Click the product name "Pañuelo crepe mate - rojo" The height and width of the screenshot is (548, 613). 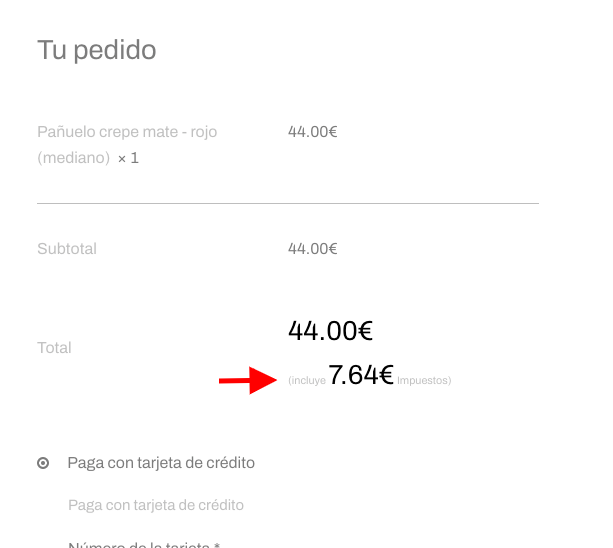127,132
